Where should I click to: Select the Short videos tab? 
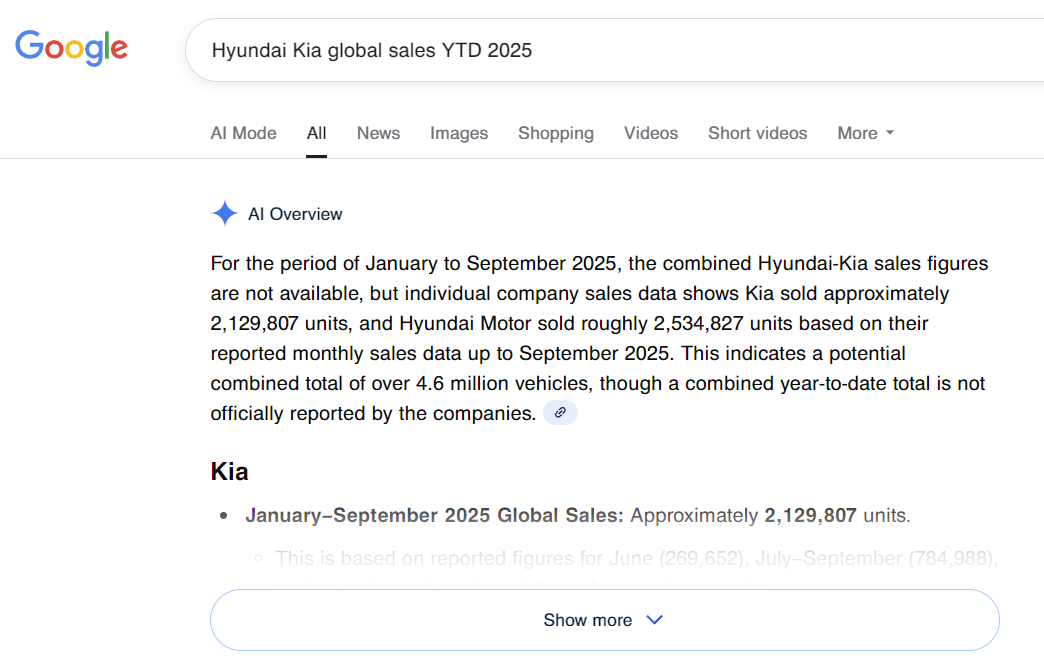click(757, 133)
